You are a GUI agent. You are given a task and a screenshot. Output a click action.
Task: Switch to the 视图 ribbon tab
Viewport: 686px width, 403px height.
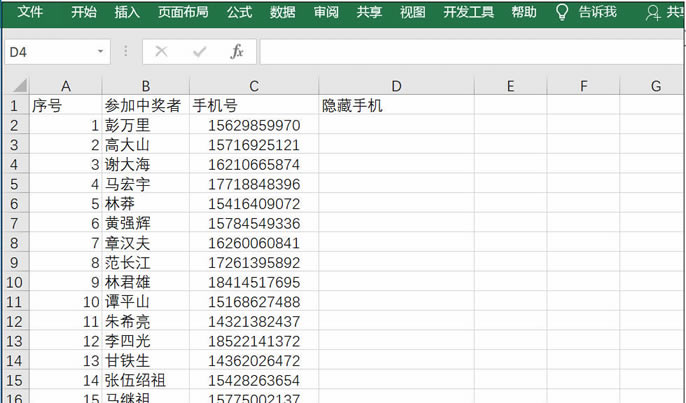coord(412,12)
